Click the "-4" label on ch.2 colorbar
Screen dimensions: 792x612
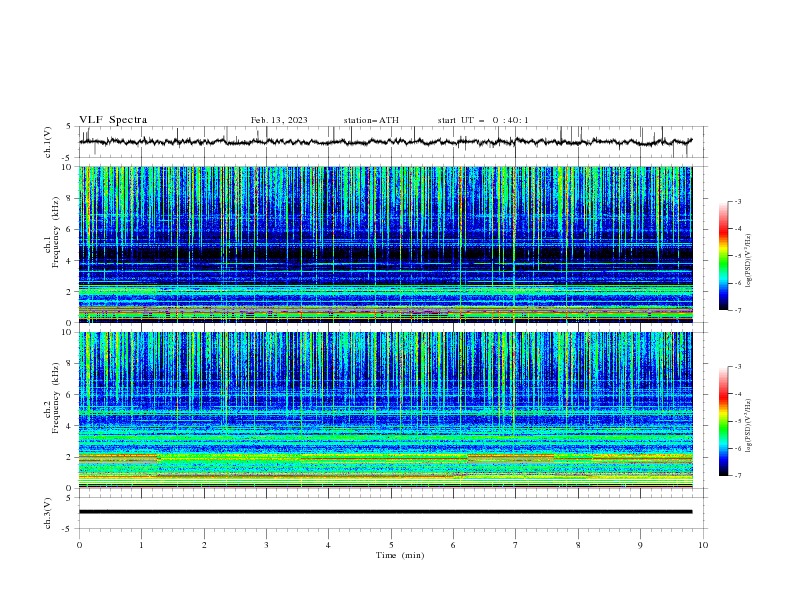click(x=738, y=394)
